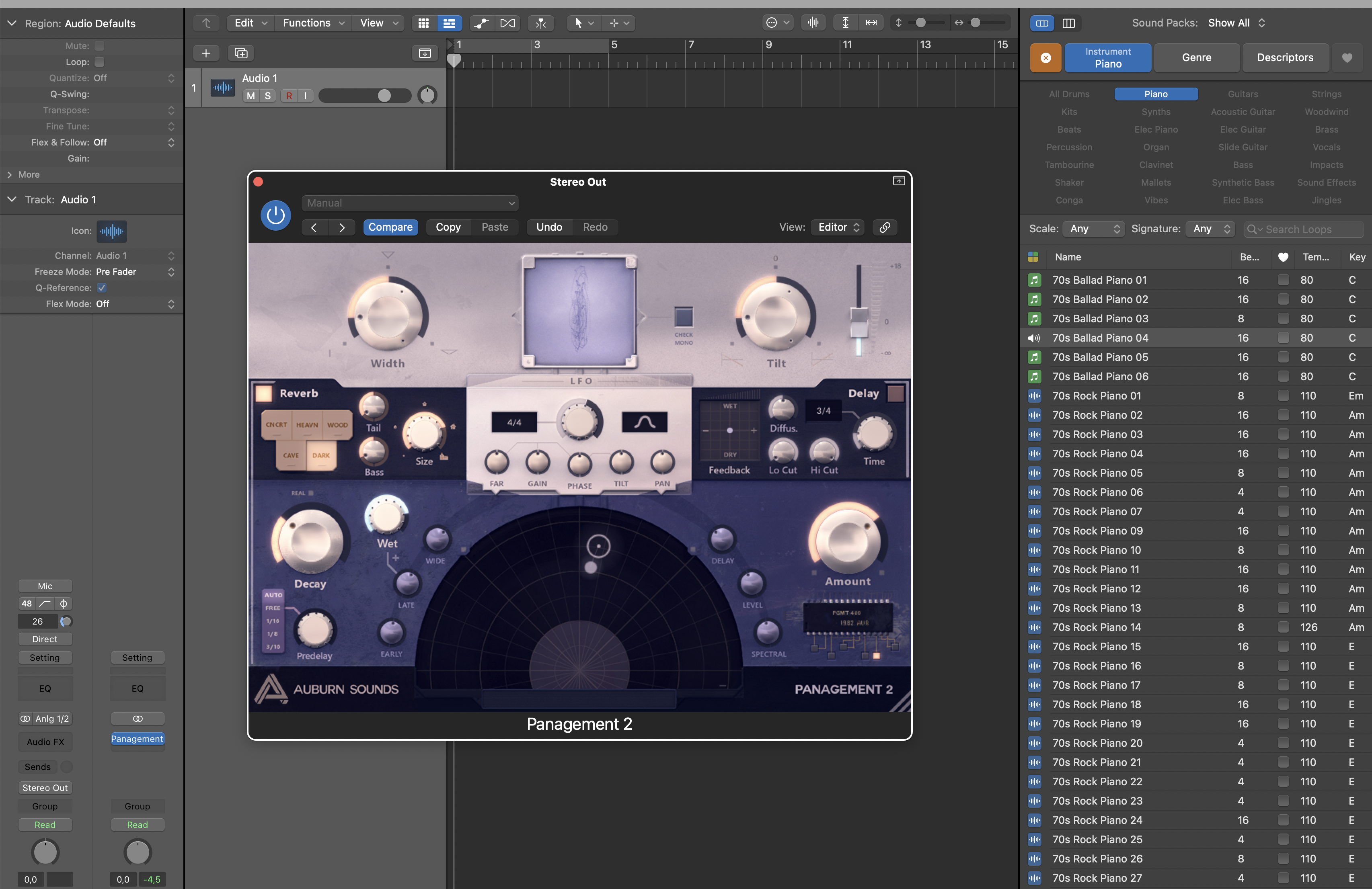1372x889 pixels.
Task: Select the 70s Rock Piano 05 loop
Action: click(x=1097, y=473)
